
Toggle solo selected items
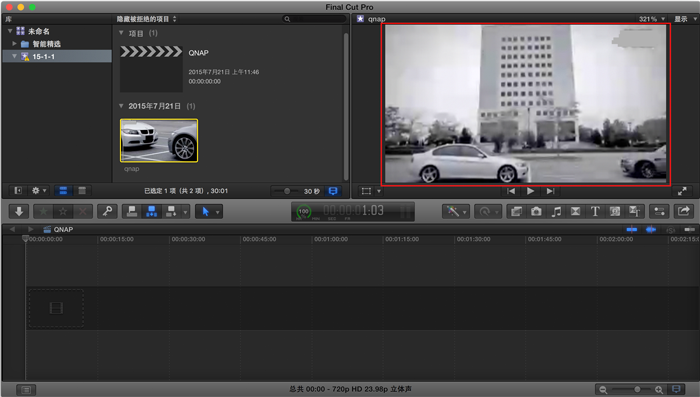tap(670, 230)
